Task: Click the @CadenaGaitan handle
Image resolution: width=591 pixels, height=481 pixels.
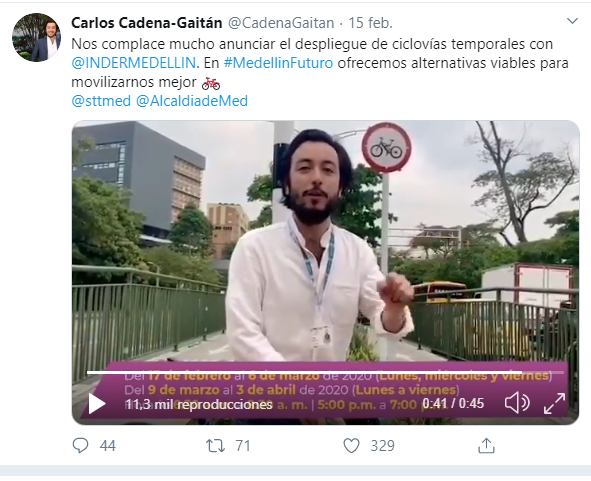Action: pyautogui.click(x=281, y=23)
